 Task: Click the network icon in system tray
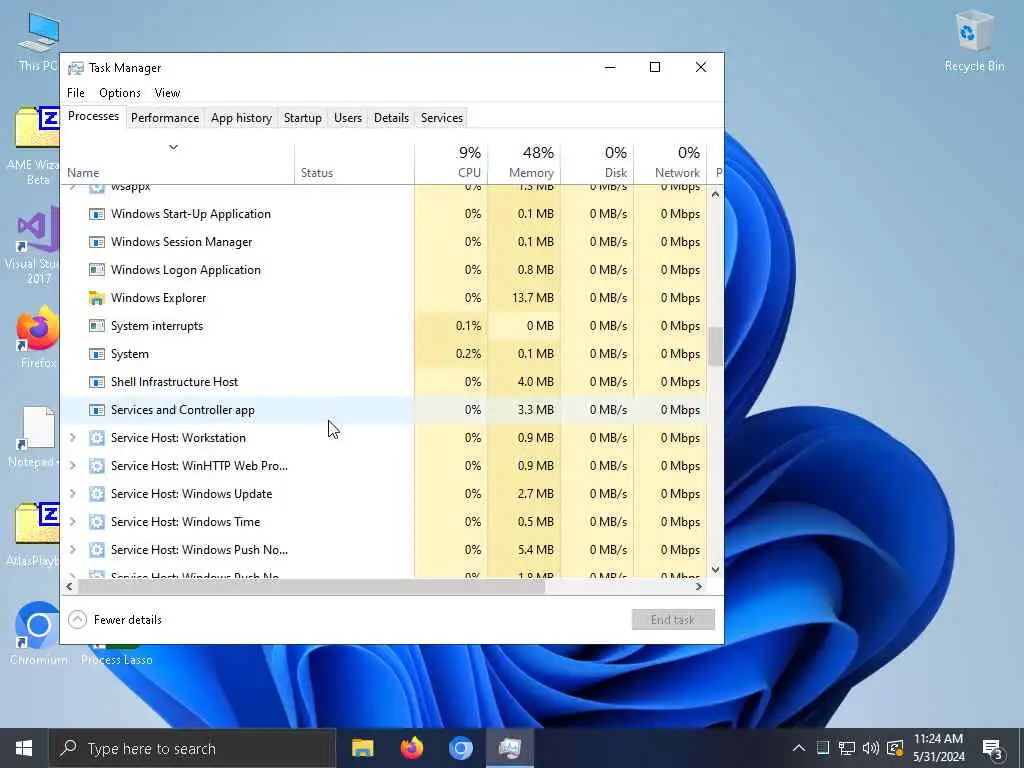846,748
